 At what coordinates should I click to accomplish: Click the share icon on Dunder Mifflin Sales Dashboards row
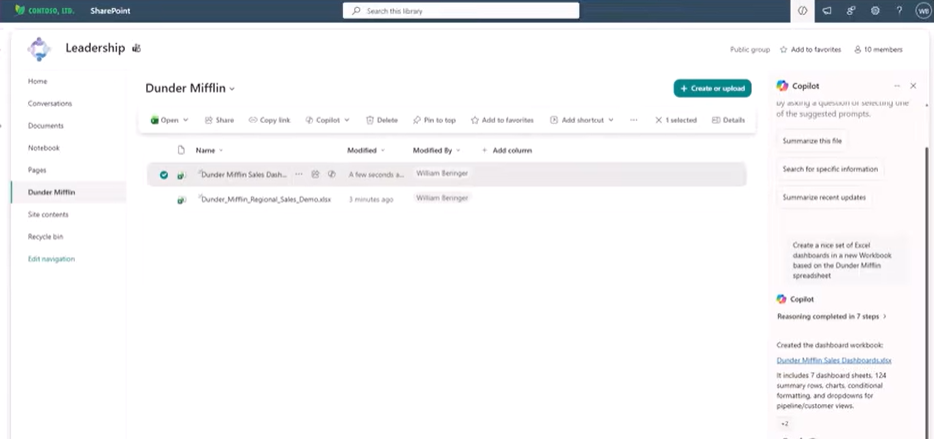[316, 175]
